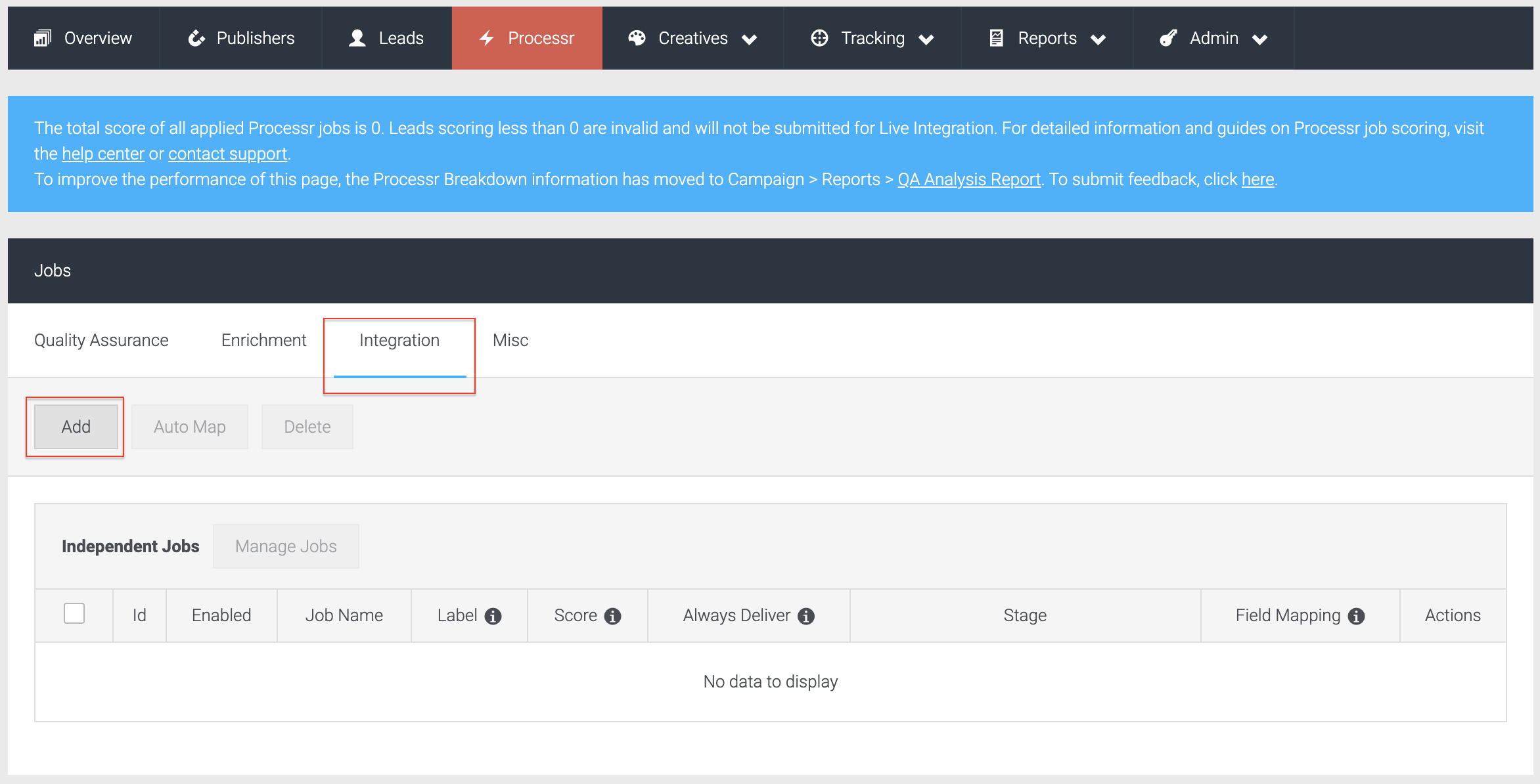Open the Tracking dropdown
This screenshot has height=784, width=1540.
click(x=927, y=39)
